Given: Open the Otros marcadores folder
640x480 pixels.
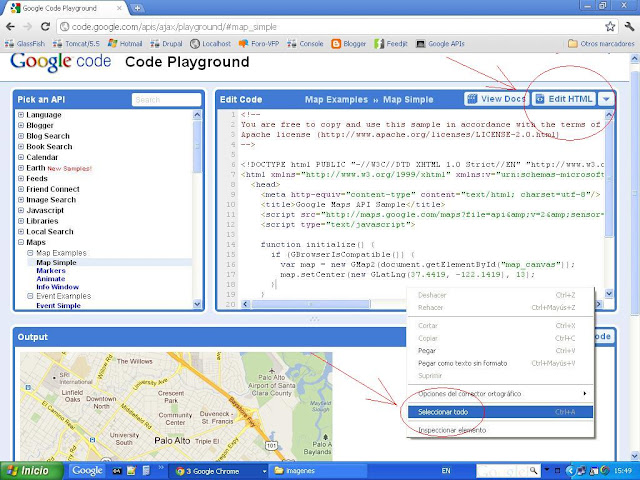Looking at the screenshot, I should point(601,44).
